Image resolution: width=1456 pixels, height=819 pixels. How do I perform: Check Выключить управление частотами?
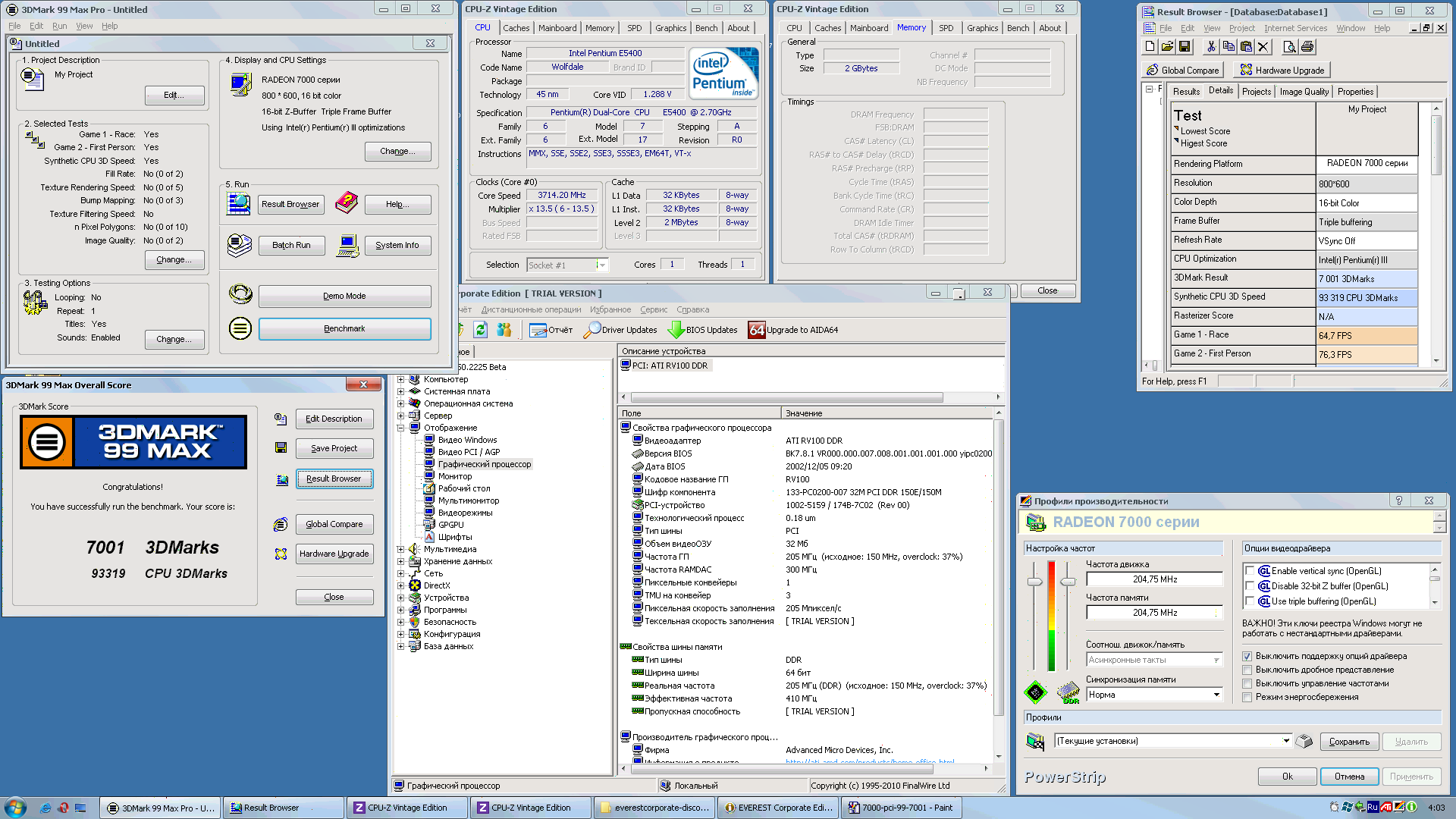[x=1247, y=683]
